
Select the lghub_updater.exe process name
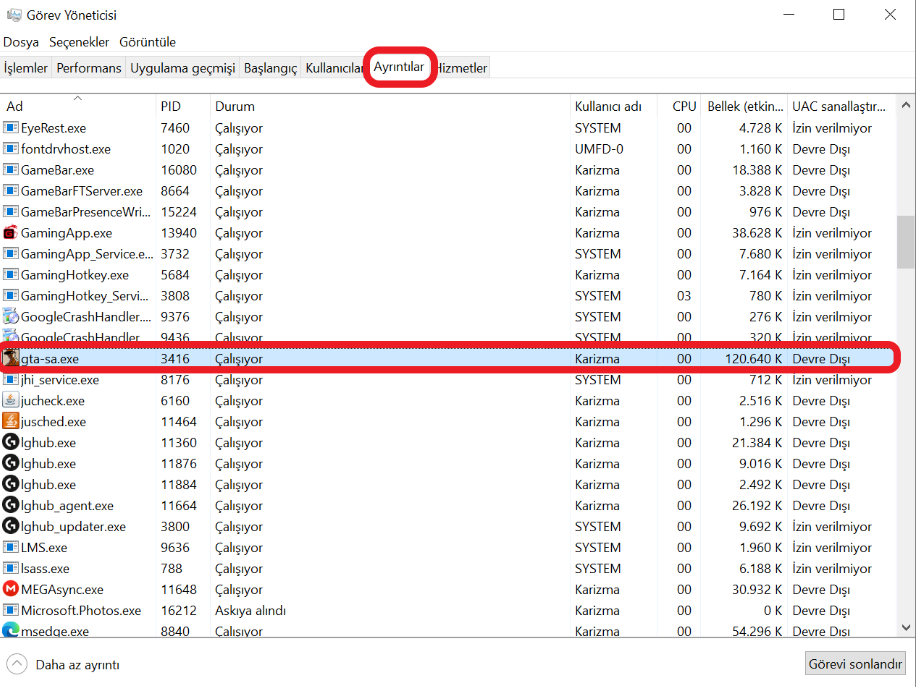tap(73, 527)
